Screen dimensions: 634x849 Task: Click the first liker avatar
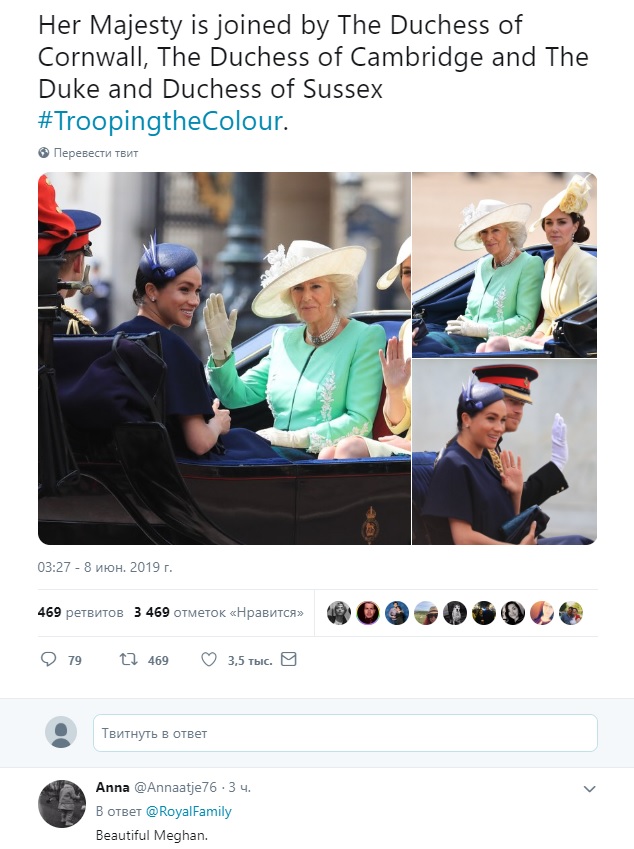[339, 613]
